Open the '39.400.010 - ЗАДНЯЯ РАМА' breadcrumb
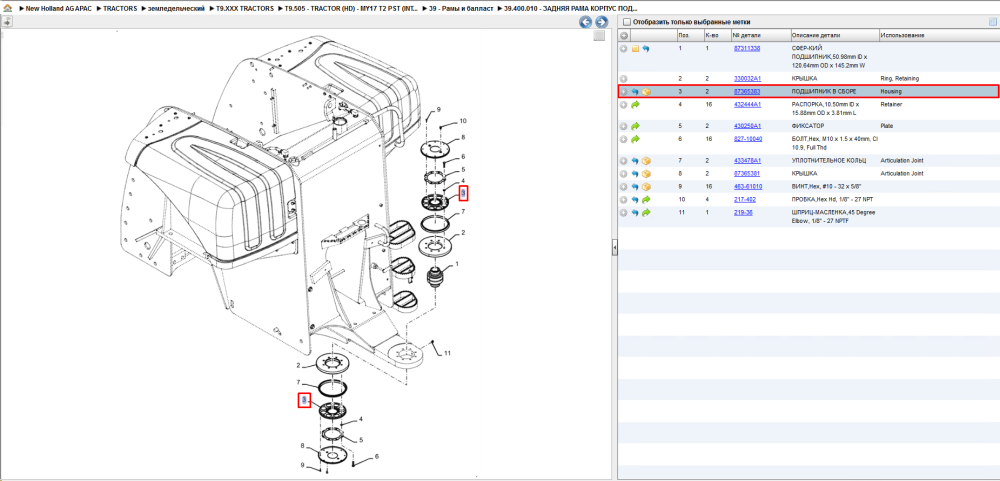 (570, 8)
